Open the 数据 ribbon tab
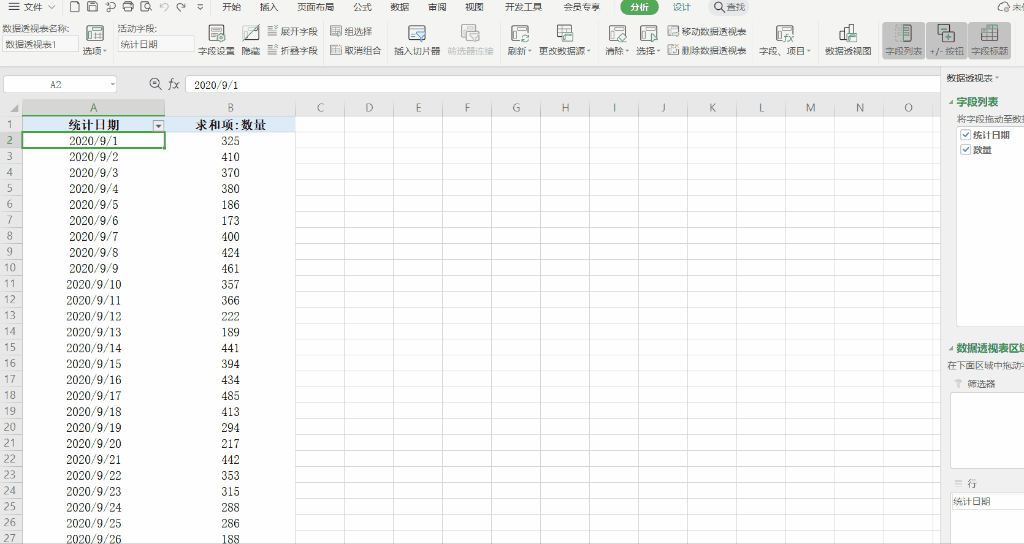 (x=400, y=7)
